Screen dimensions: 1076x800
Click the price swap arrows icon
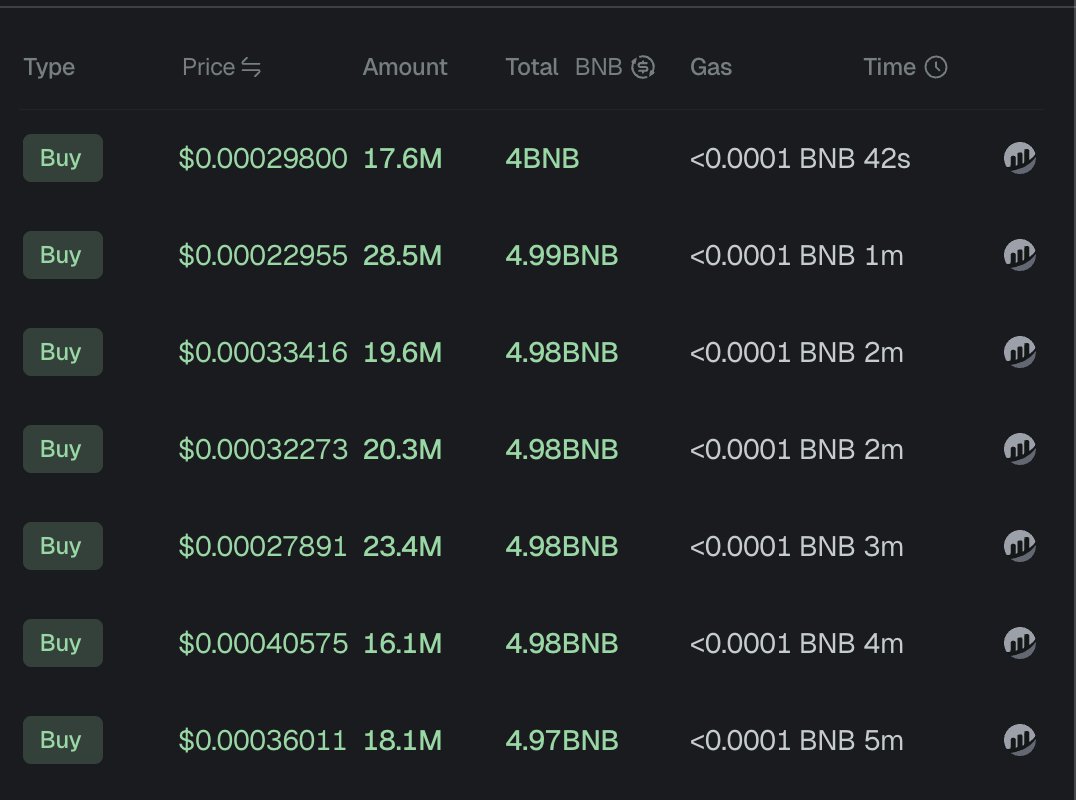tap(251, 67)
